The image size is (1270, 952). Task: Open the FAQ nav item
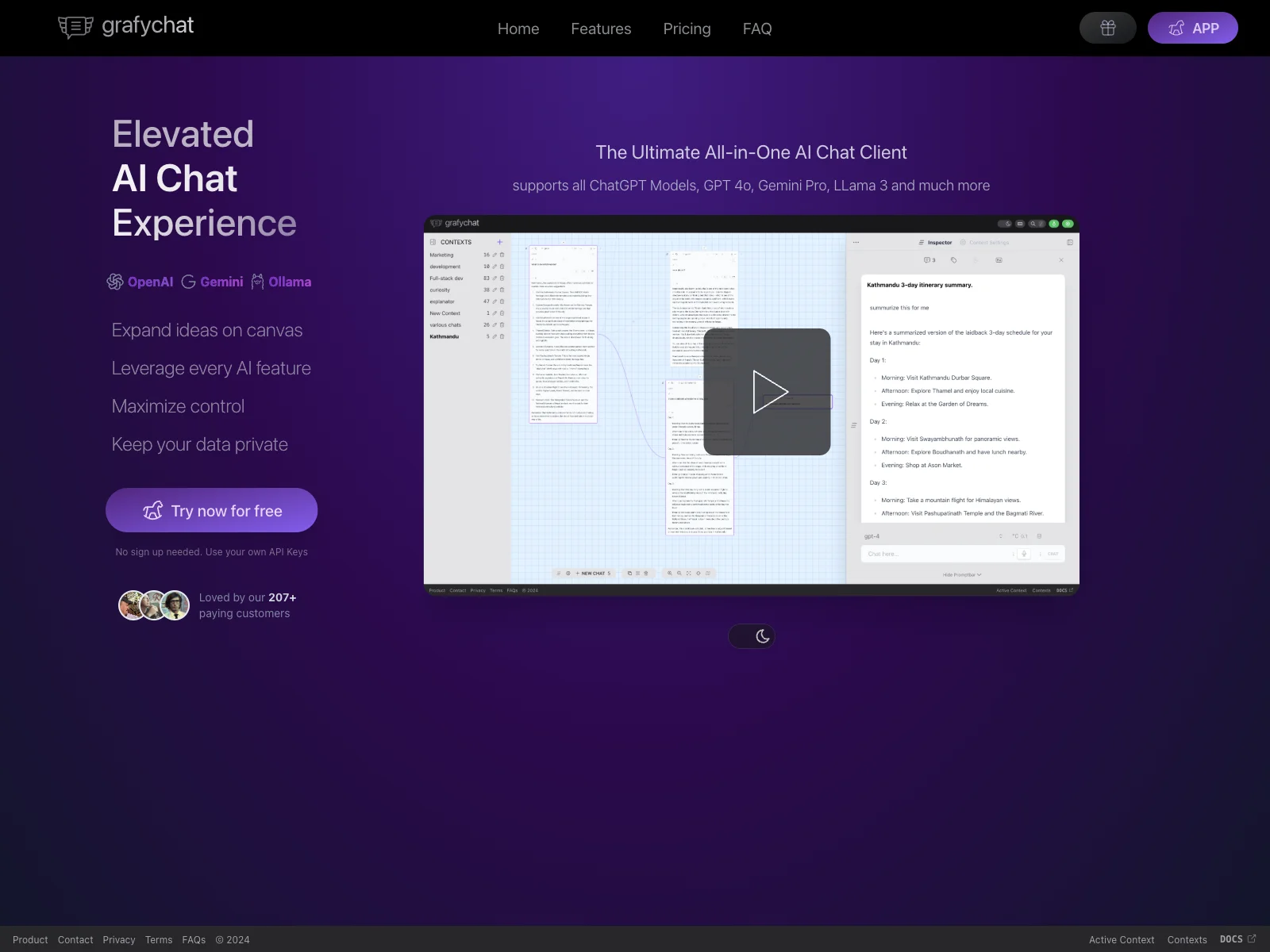point(757,29)
